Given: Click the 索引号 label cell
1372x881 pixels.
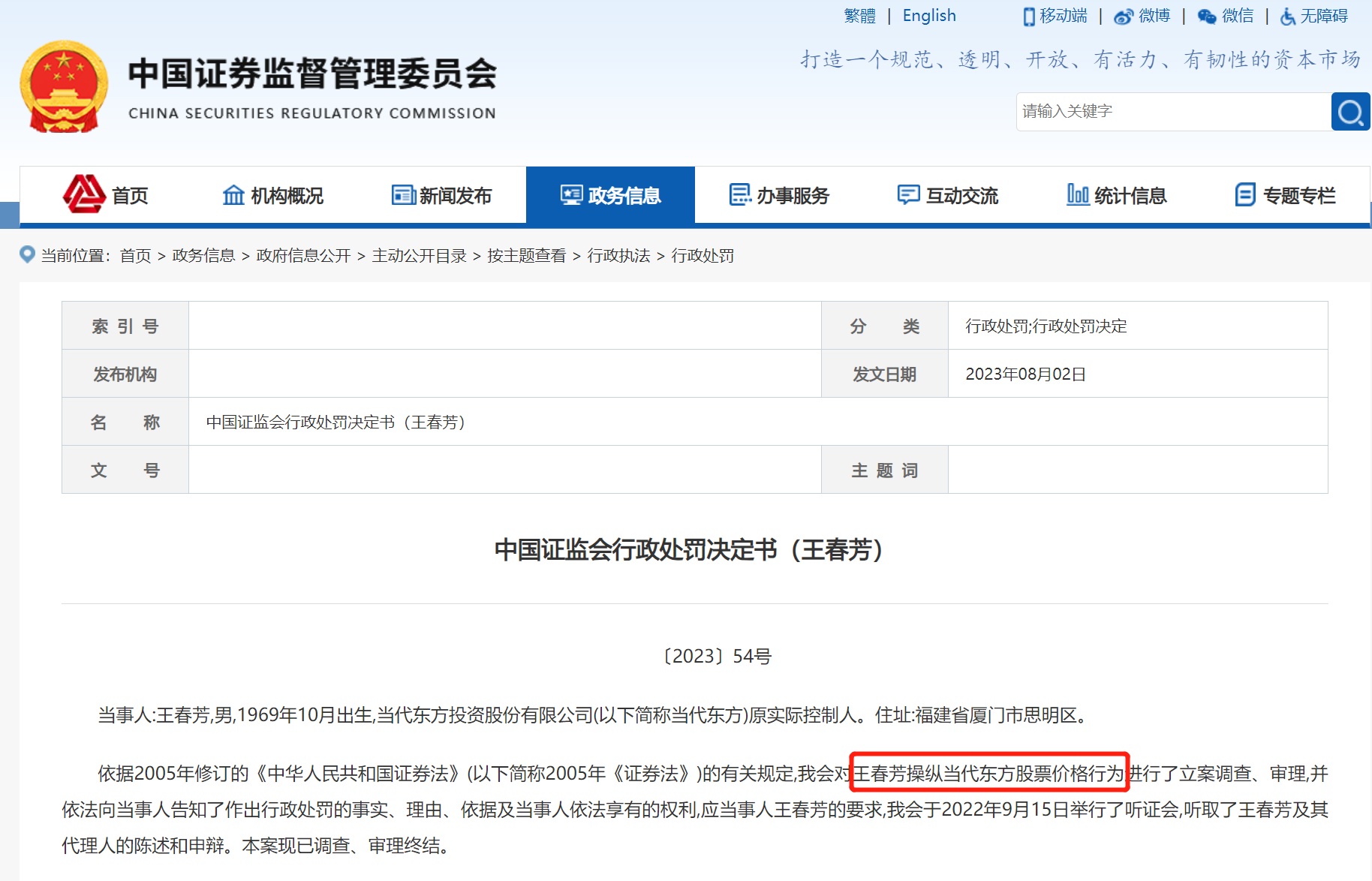Looking at the screenshot, I should coord(125,326).
